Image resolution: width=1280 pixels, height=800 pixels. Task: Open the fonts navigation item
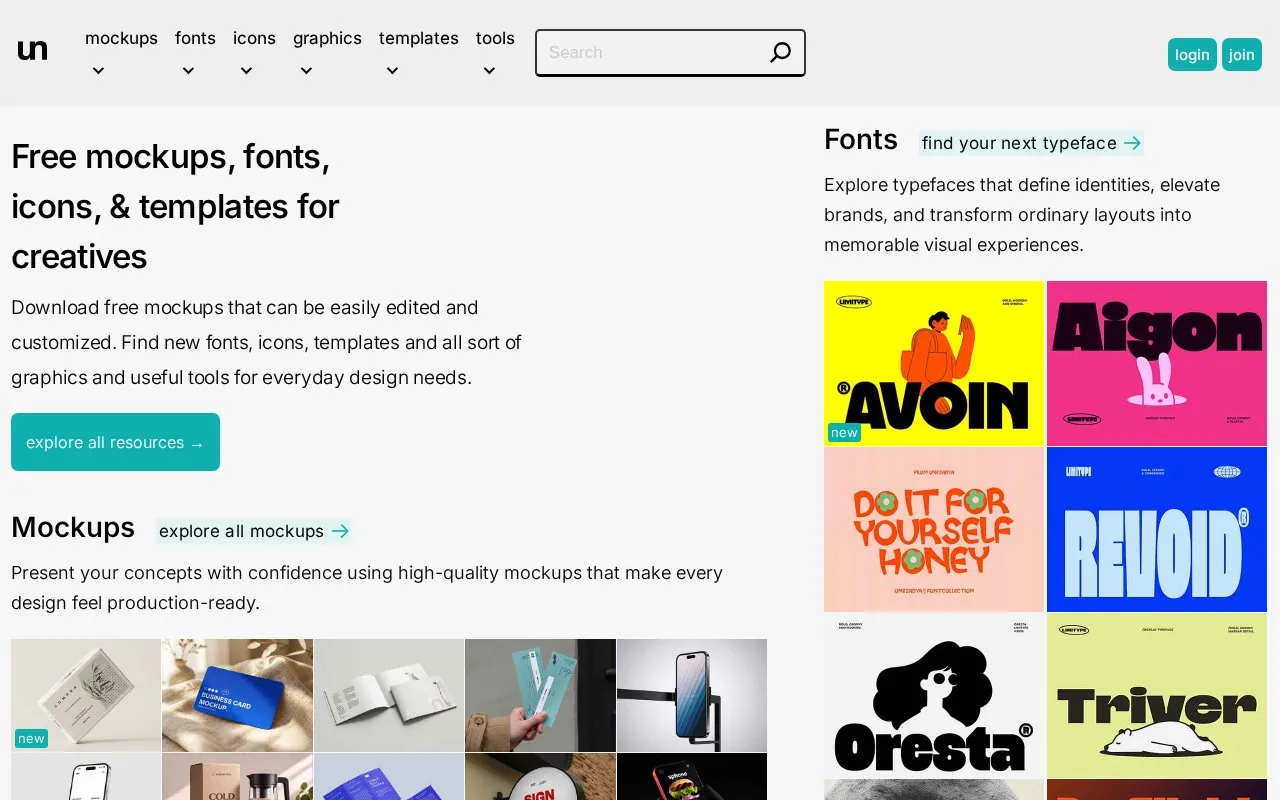[195, 38]
